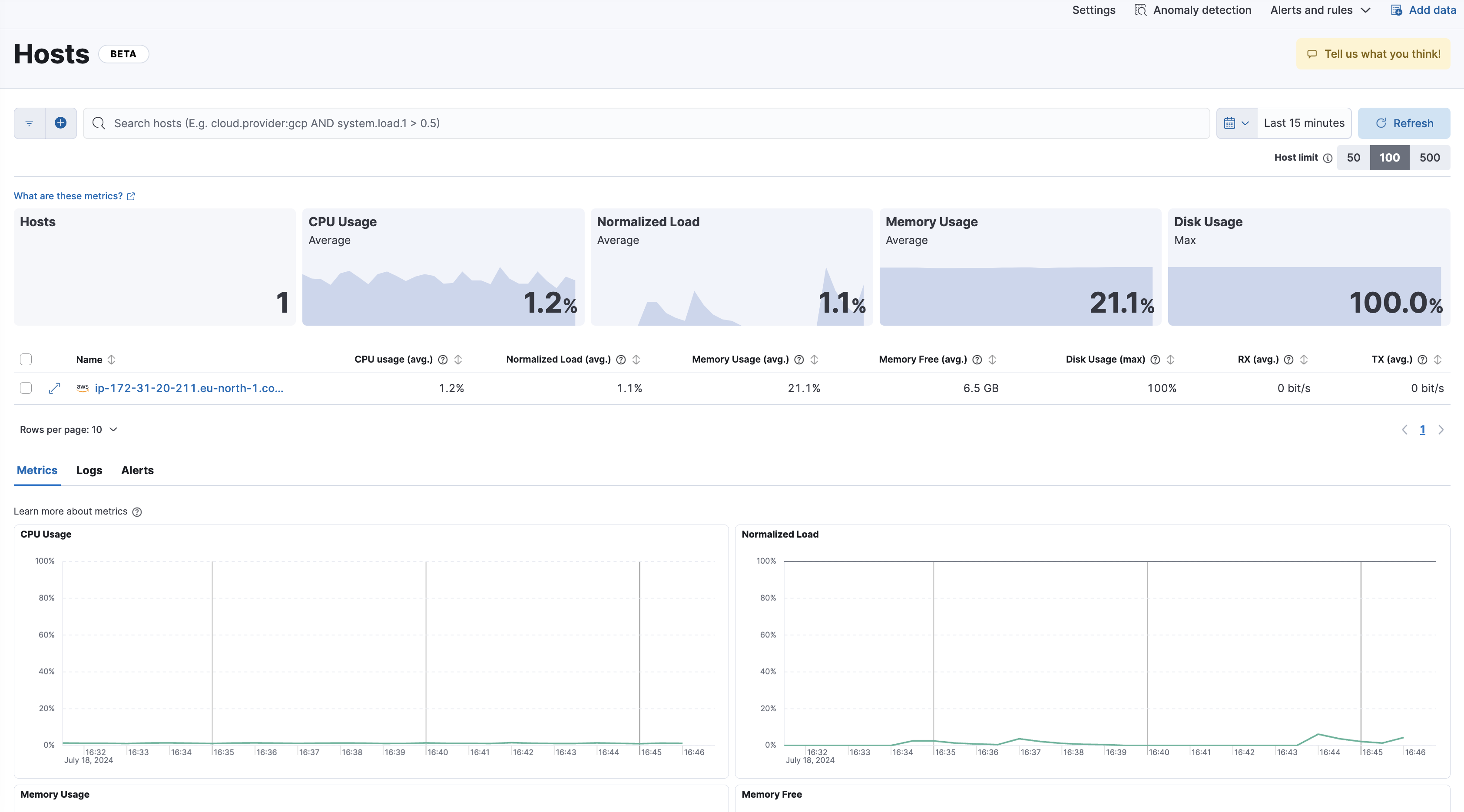Open the date quick menu calendar dropdown

pos(1237,123)
